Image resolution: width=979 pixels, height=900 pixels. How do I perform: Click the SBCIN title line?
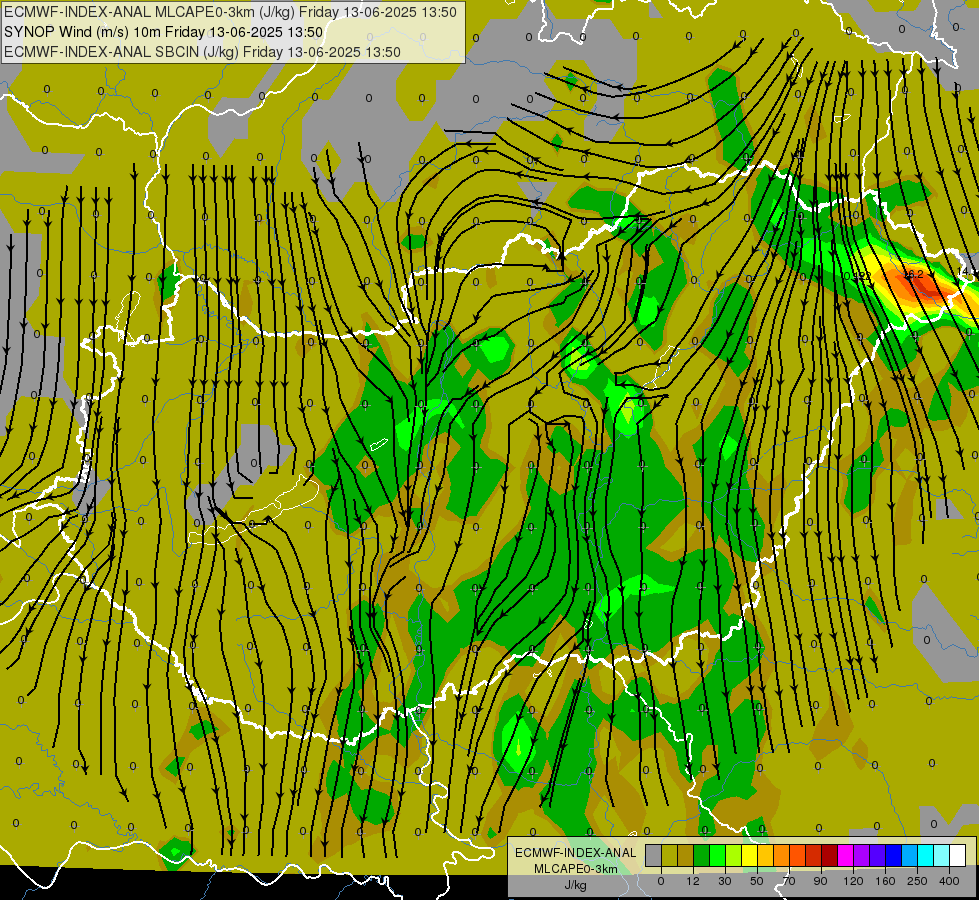tap(202, 52)
